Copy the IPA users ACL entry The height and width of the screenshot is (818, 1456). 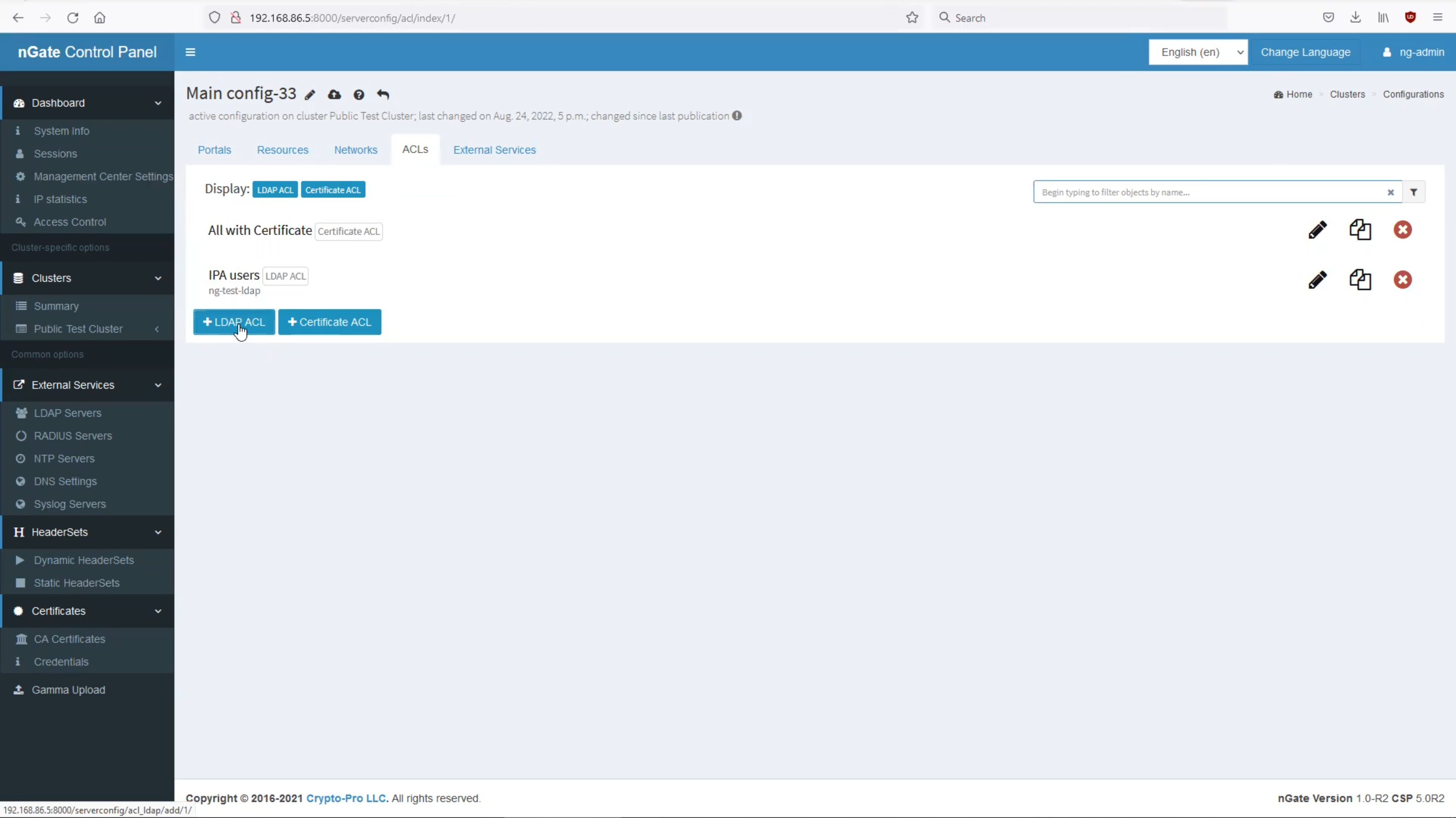pyautogui.click(x=1360, y=280)
